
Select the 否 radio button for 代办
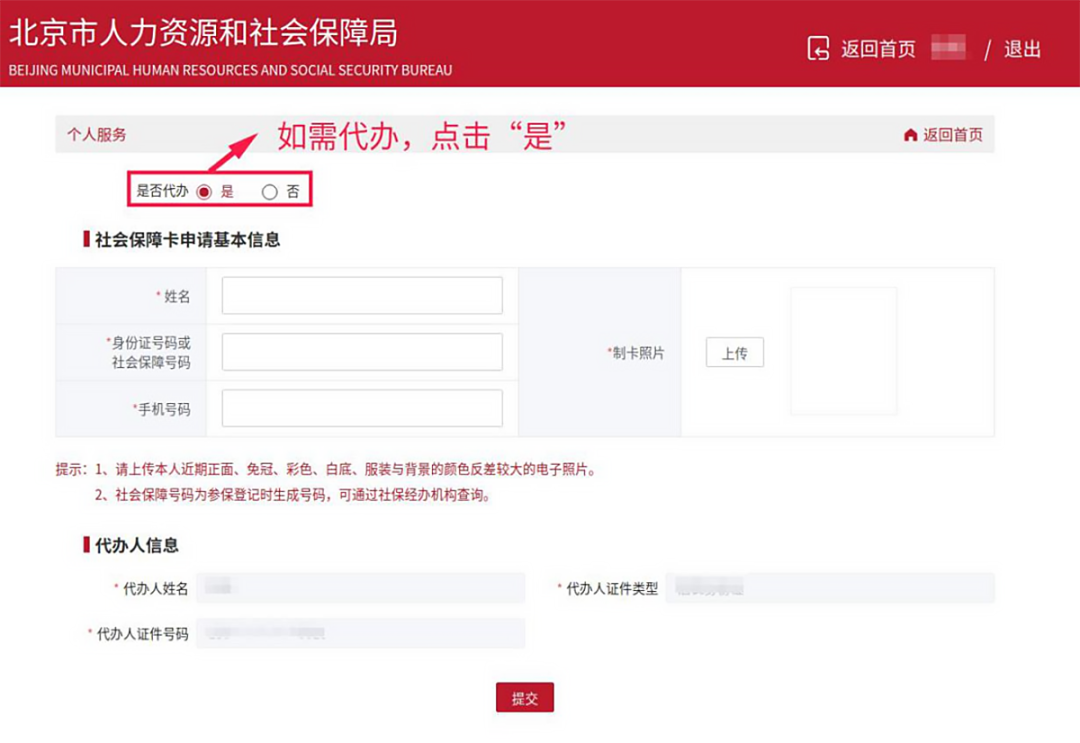[x=269, y=192]
